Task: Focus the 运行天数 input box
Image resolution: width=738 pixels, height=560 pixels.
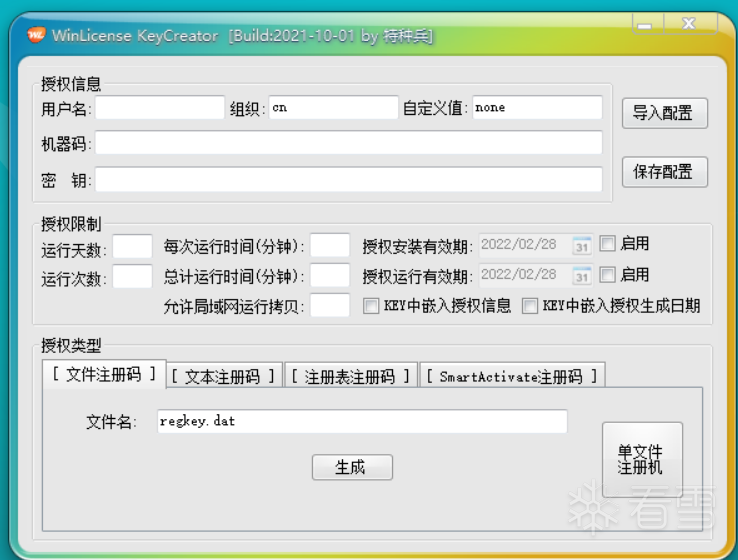Action: [x=132, y=246]
